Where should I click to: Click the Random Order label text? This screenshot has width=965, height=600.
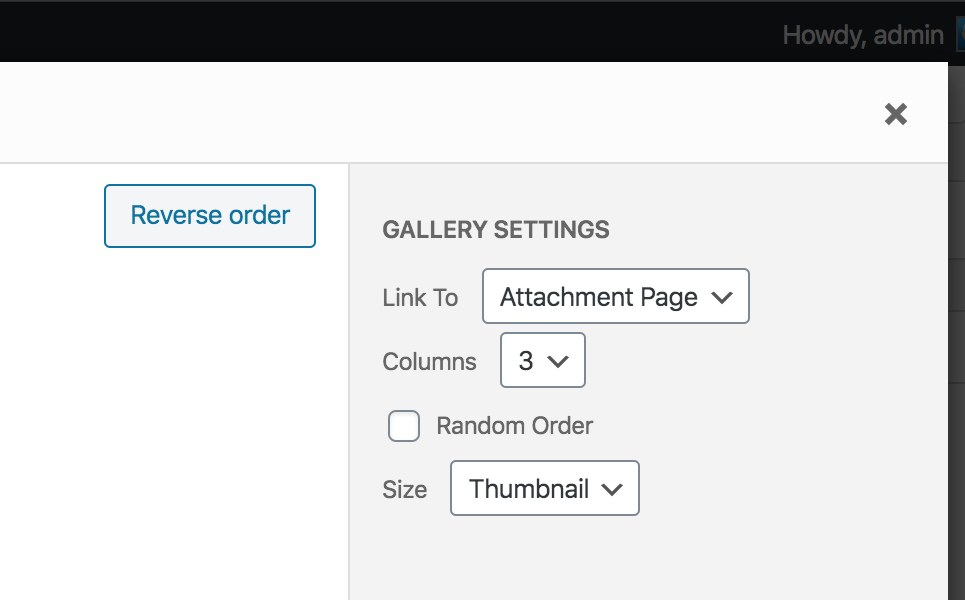515,426
